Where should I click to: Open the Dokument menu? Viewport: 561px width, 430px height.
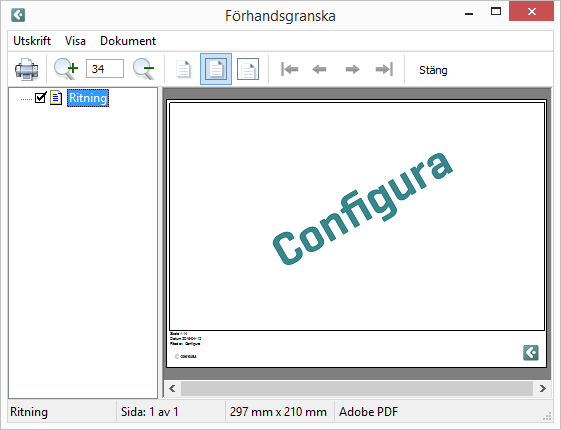pyautogui.click(x=128, y=41)
